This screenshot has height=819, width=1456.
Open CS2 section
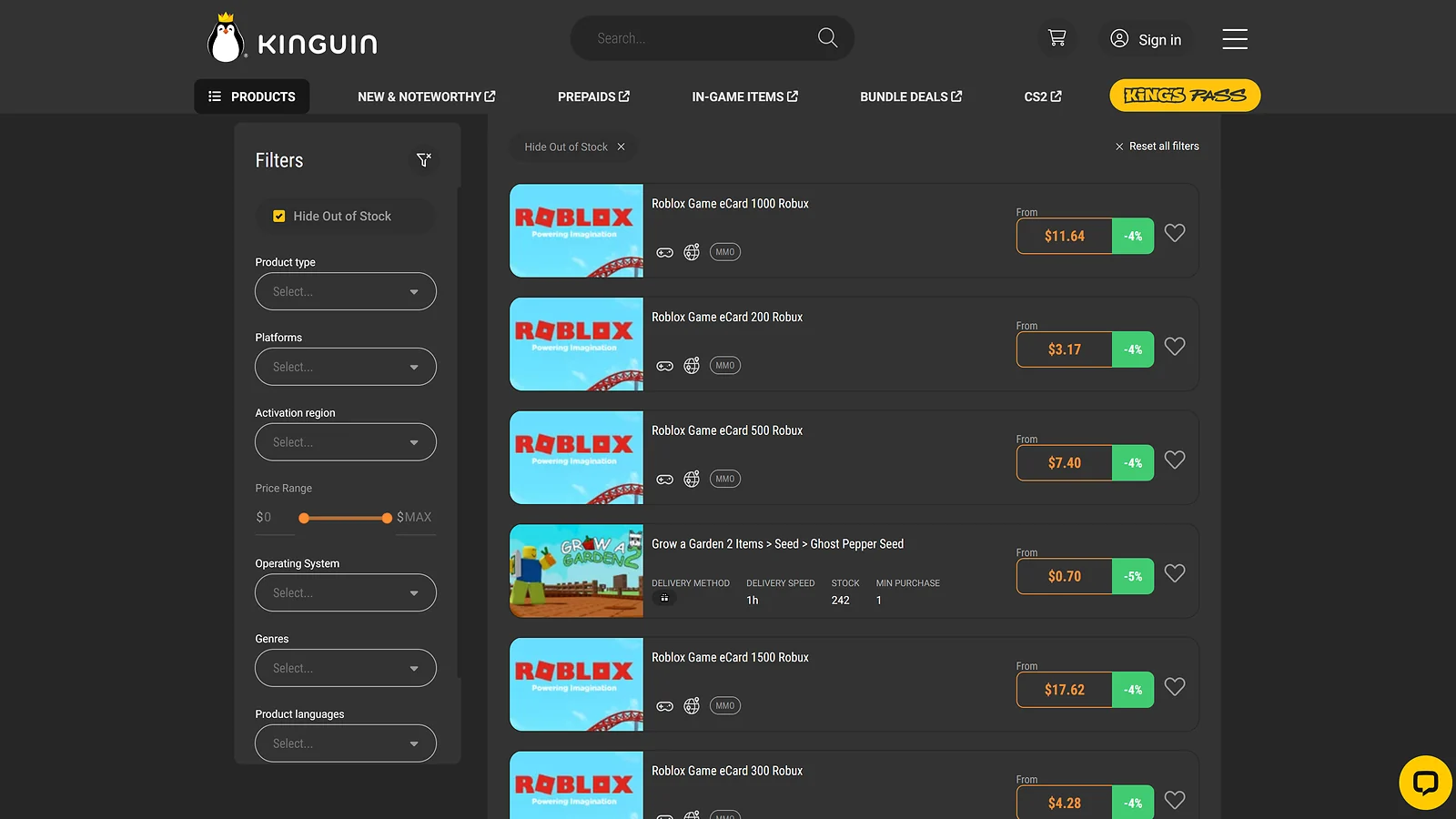pos(1043,96)
